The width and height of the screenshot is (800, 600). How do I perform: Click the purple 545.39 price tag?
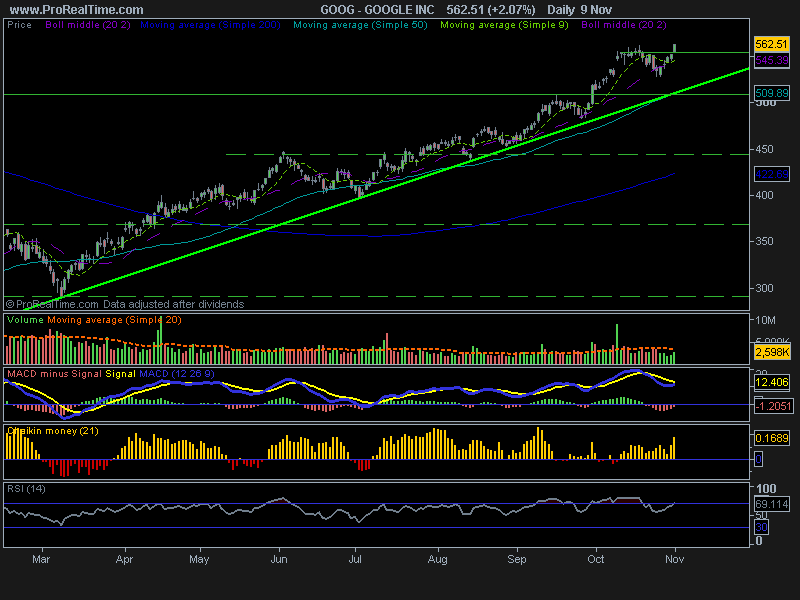(x=772, y=60)
